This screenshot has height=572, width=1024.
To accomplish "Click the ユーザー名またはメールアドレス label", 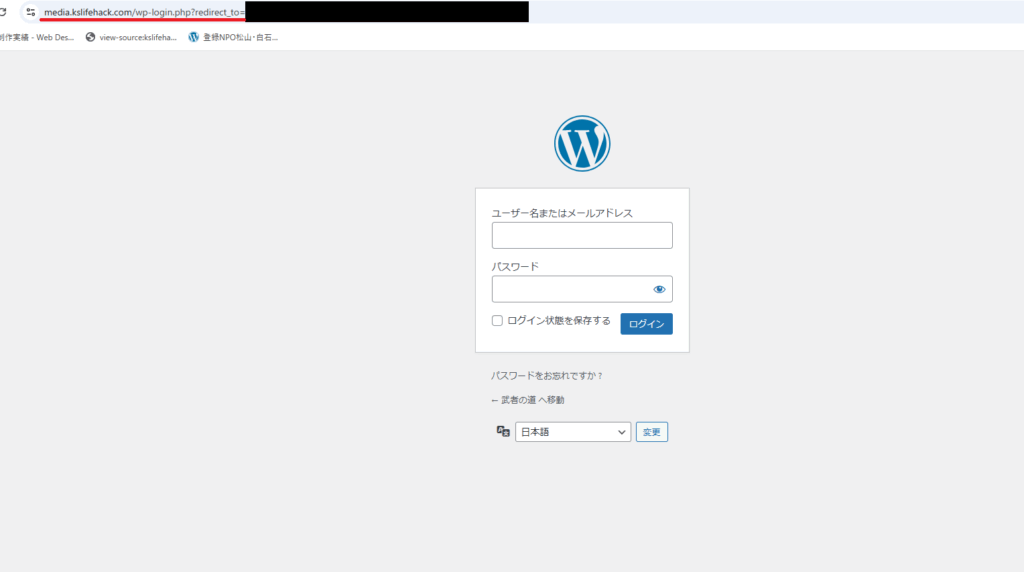I will (562, 213).
